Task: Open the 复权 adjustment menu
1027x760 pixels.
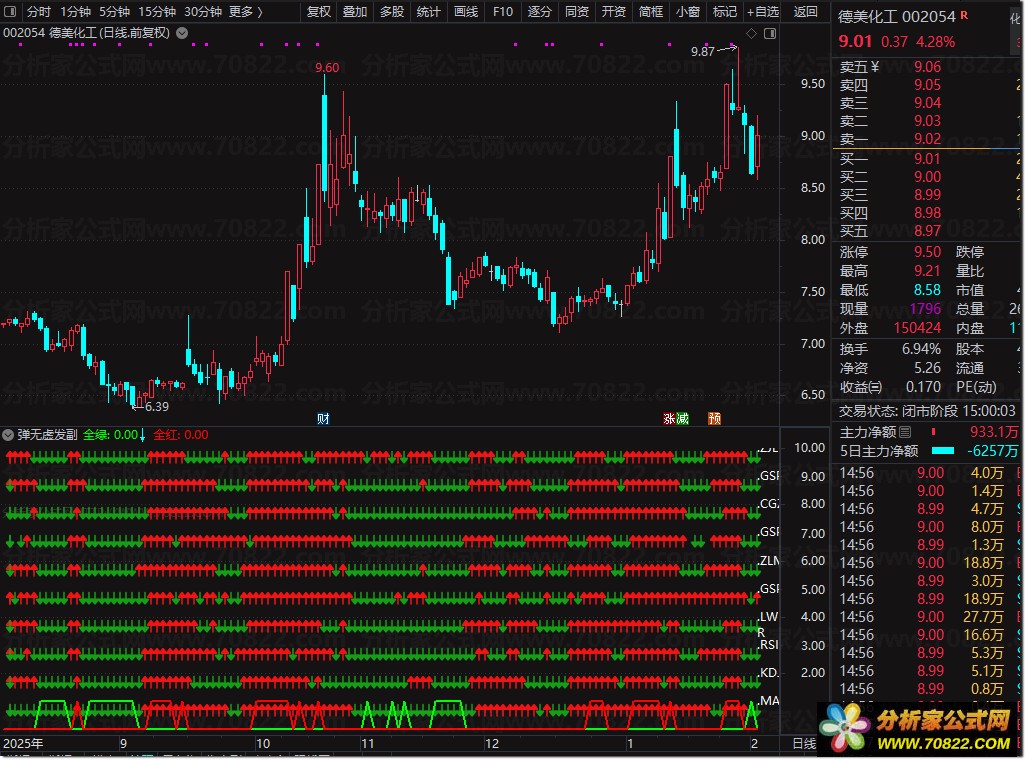Action: [x=319, y=11]
